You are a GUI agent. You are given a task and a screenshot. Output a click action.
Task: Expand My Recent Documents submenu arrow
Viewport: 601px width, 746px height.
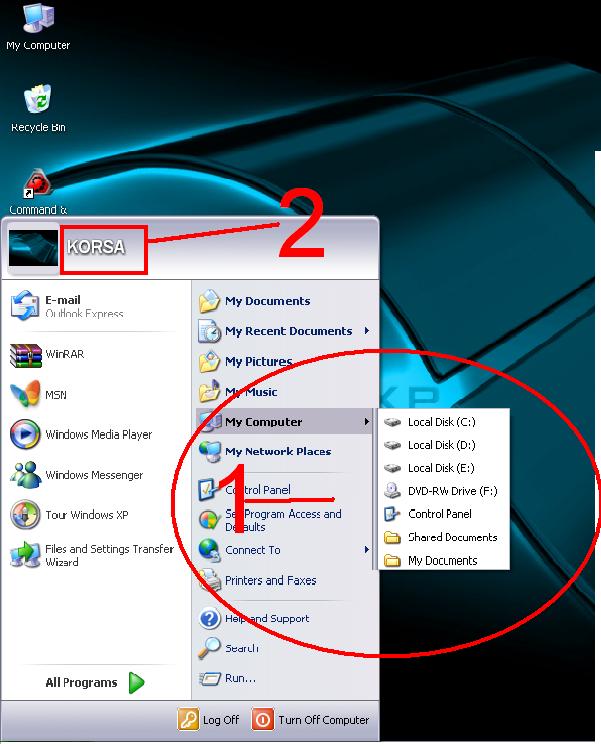click(366, 331)
